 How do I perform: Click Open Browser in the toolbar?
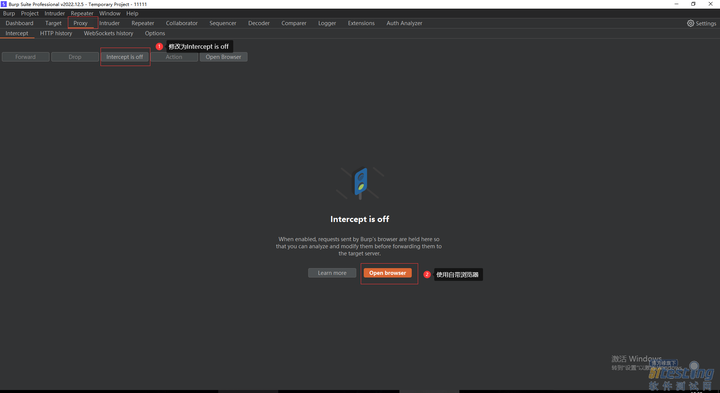[x=224, y=57]
